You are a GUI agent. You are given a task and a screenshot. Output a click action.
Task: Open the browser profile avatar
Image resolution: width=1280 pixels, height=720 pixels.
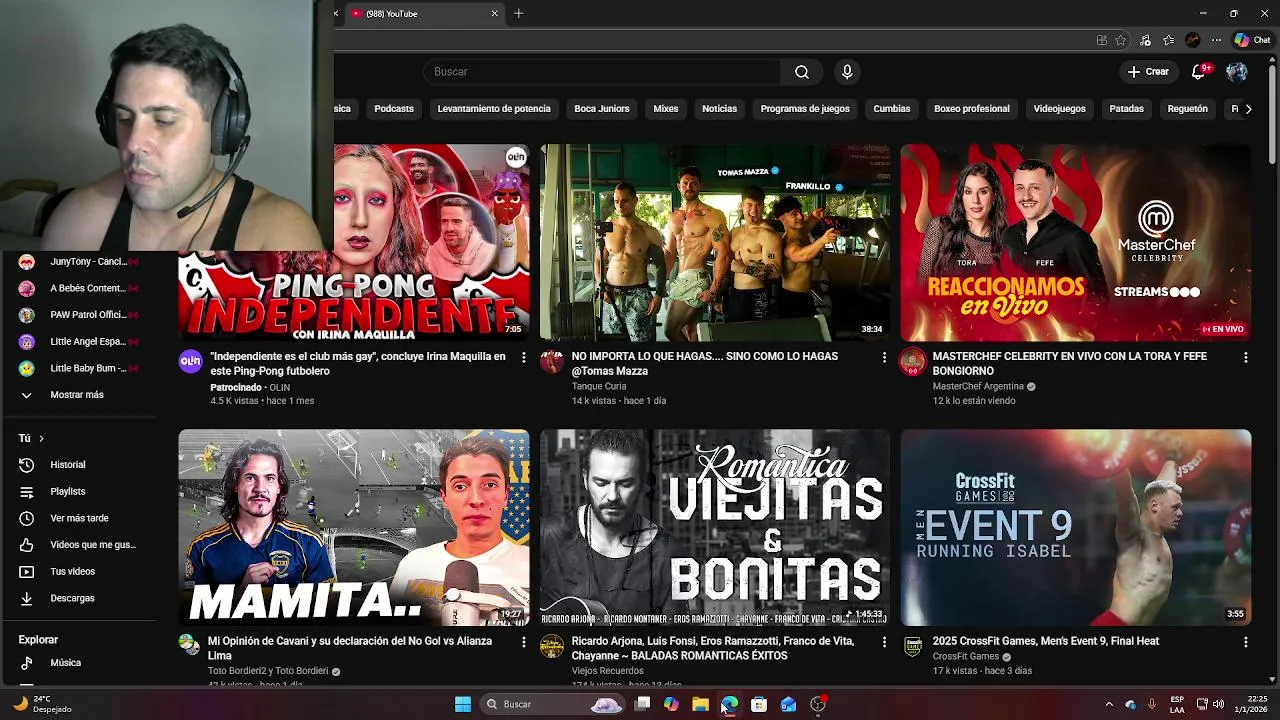coord(1192,40)
